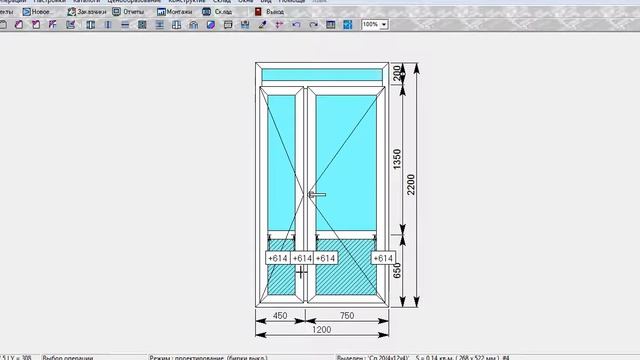Image resolution: width=640 pixels, height=360 pixels.
Task: Click the Новое button's blue icon
Action: coord(27,12)
